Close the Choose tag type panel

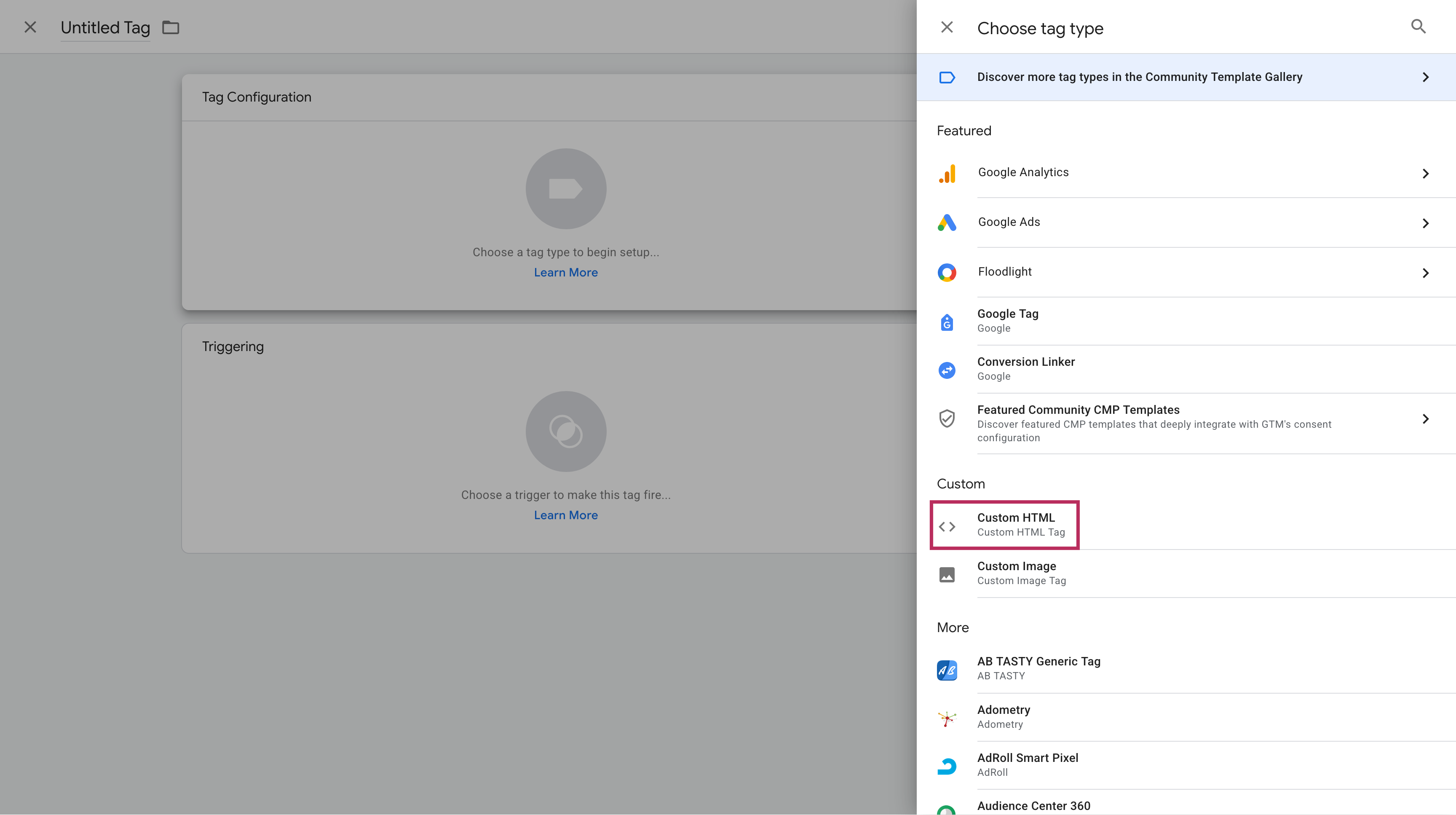click(x=947, y=27)
